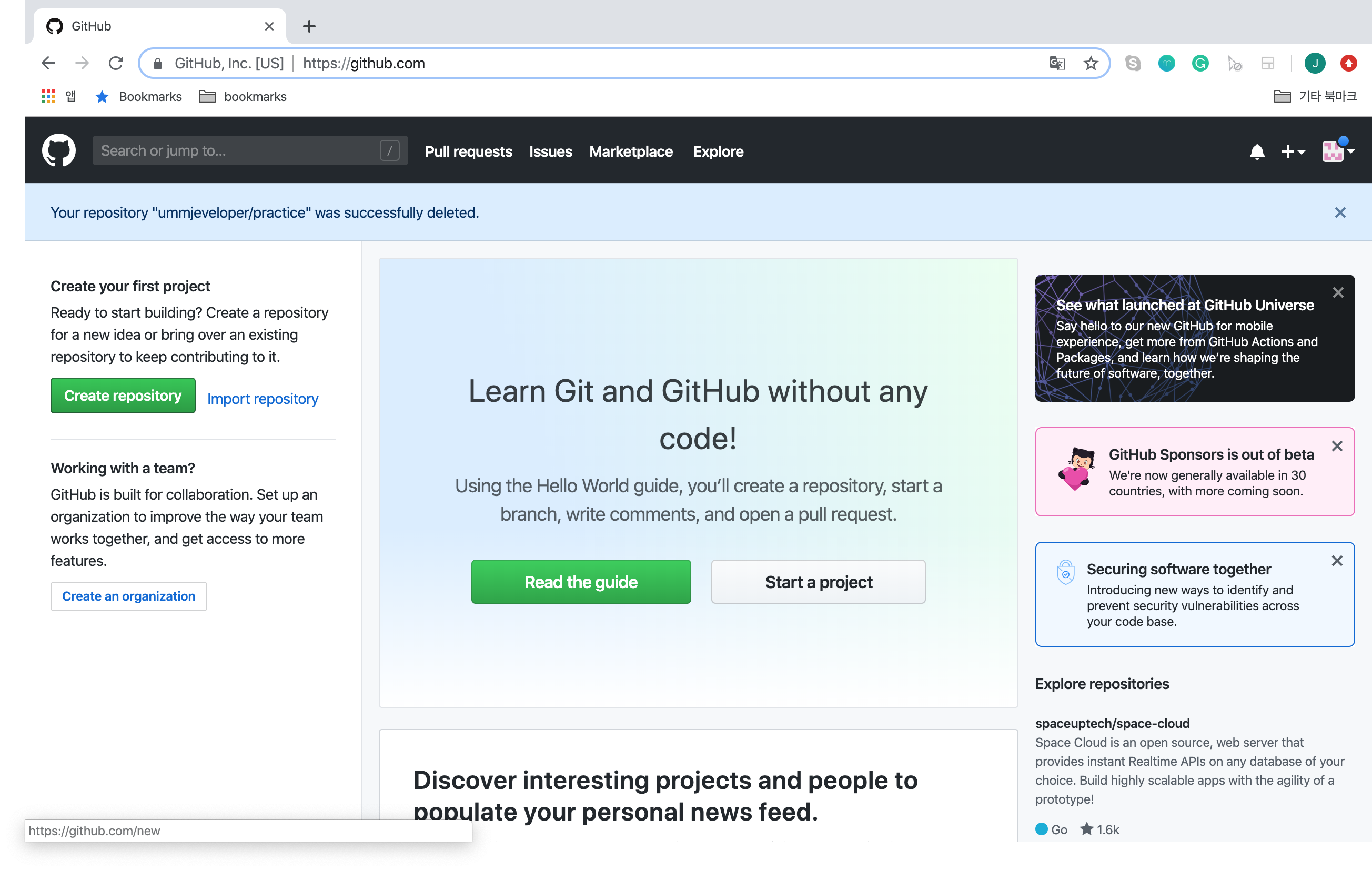Dismiss the repository deleted banner
The image size is (1372, 871).
1339,212
